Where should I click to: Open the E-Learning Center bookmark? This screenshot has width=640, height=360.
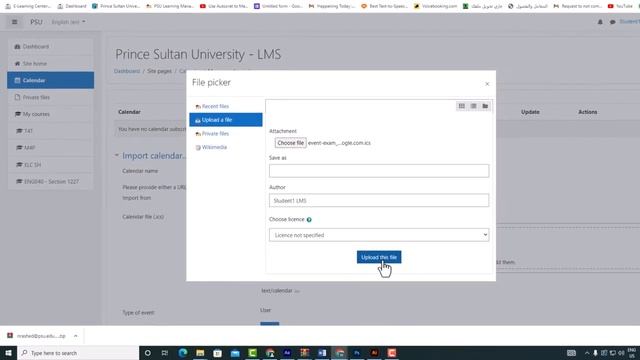coord(28,6)
